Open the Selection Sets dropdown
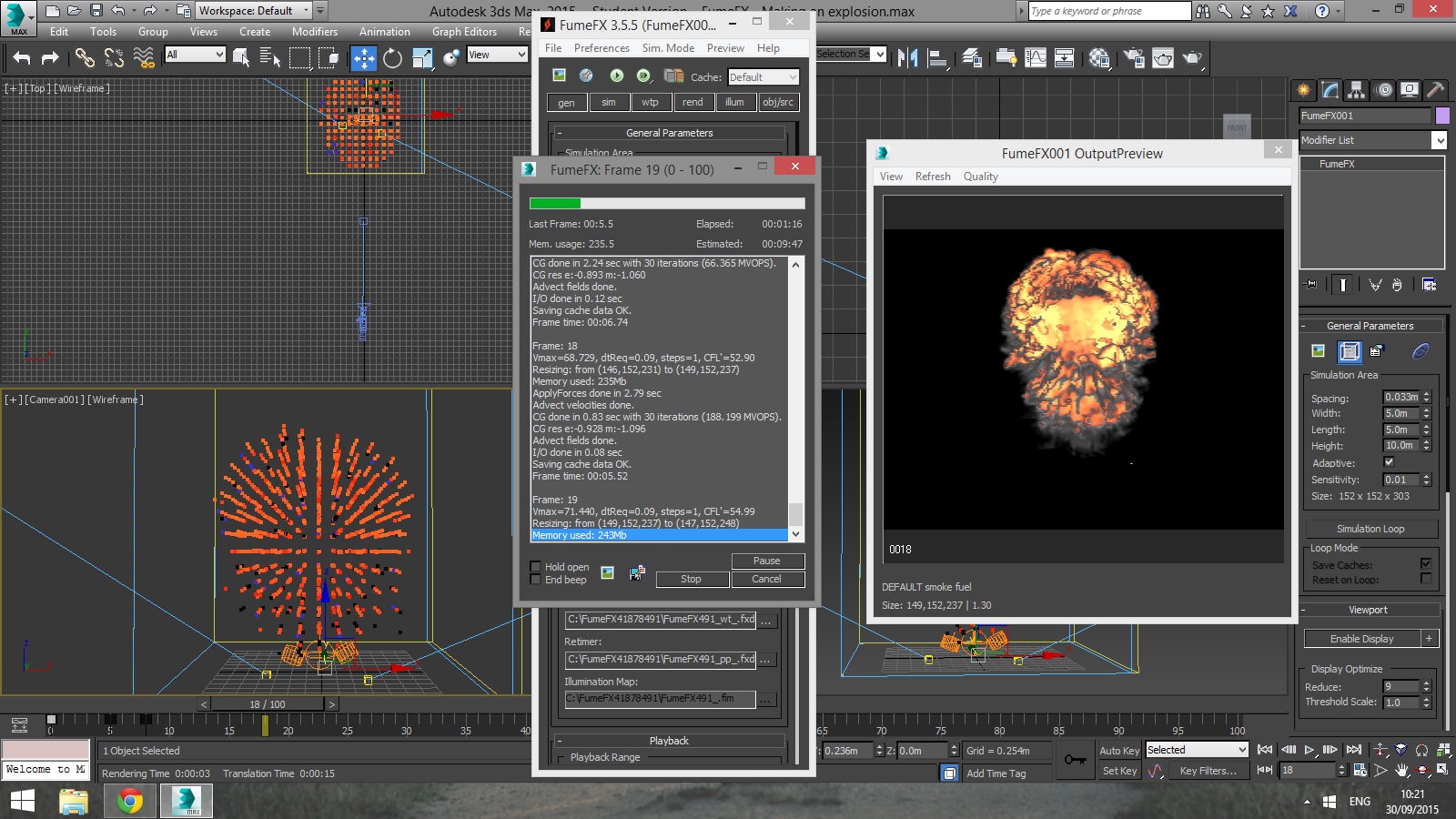Image resolution: width=1456 pixels, height=819 pixels. click(x=851, y=55)
